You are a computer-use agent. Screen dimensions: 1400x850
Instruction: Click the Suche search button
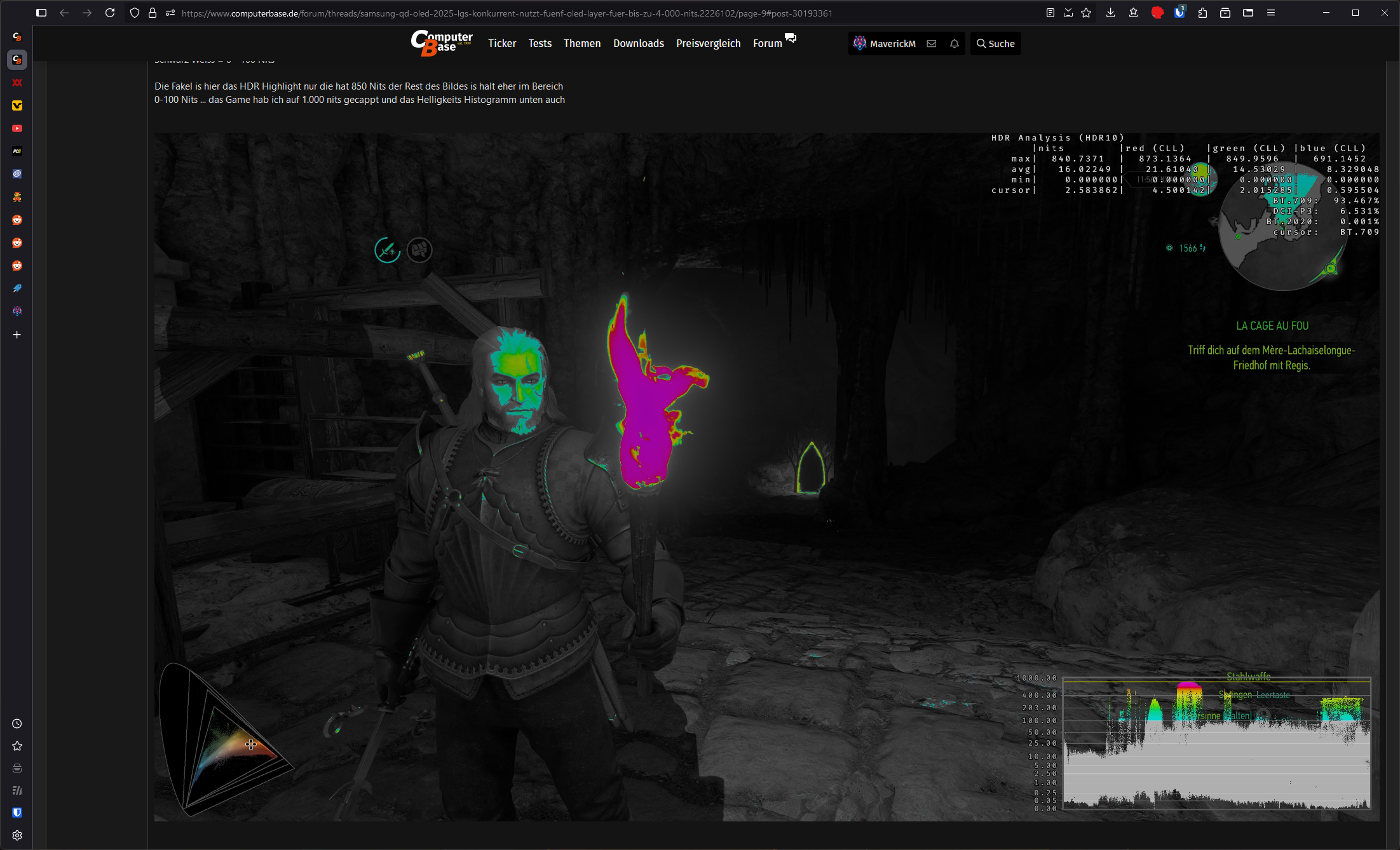coord(995,43)
